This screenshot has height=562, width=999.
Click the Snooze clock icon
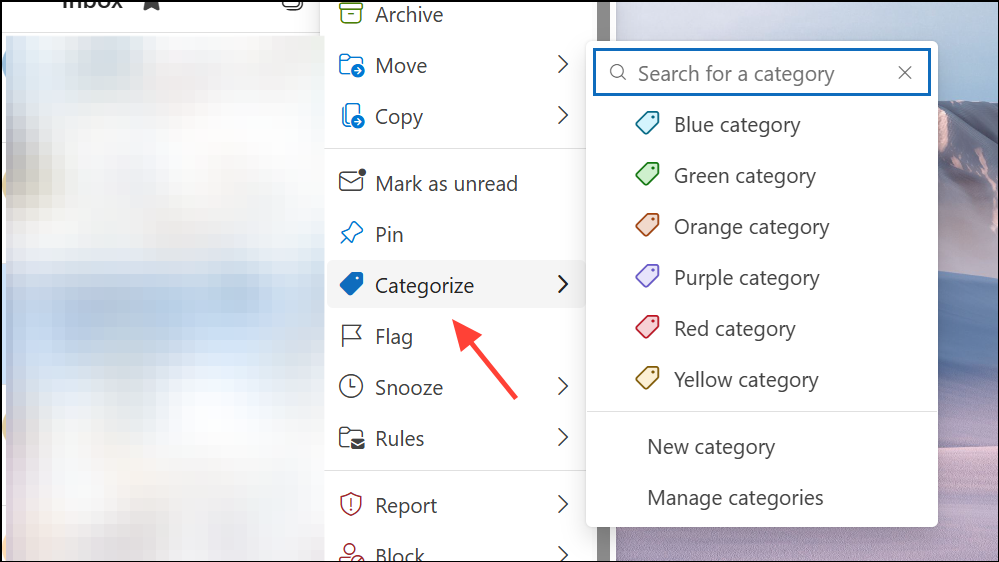coord(350,388)
